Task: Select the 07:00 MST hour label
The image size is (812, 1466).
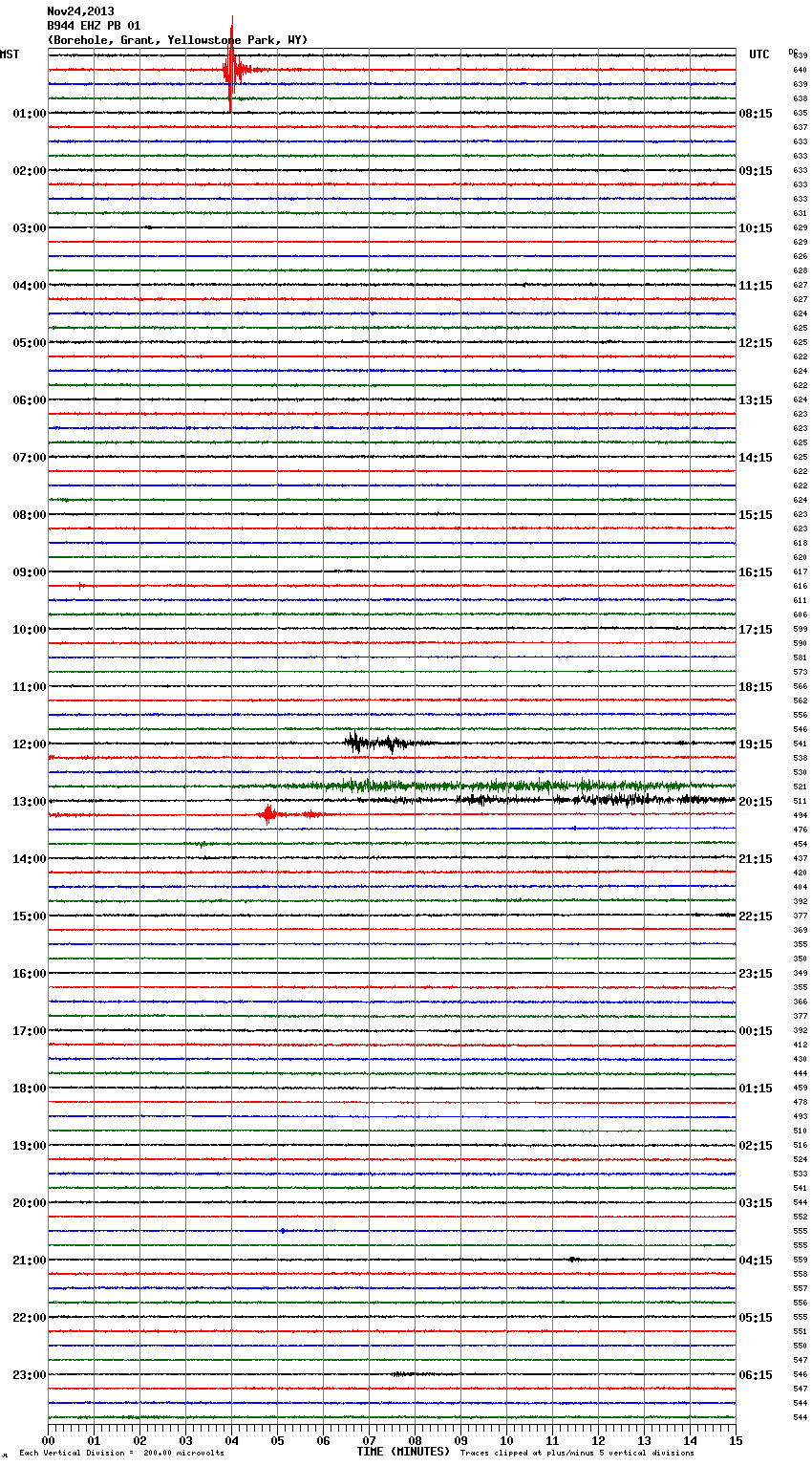Action: pyautogui.click(x=30, y=458)
